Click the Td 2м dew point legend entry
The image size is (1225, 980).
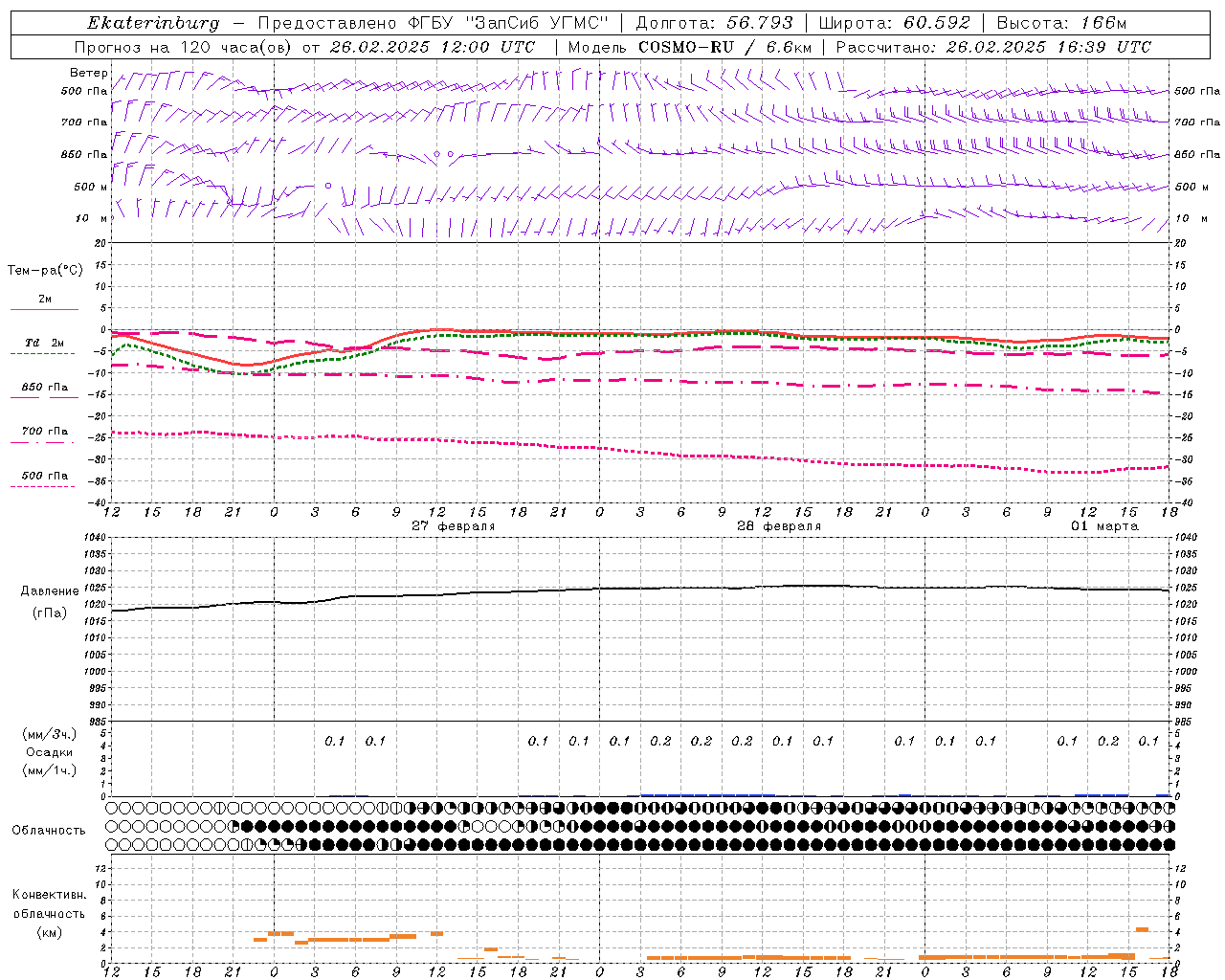coord(45,343)
